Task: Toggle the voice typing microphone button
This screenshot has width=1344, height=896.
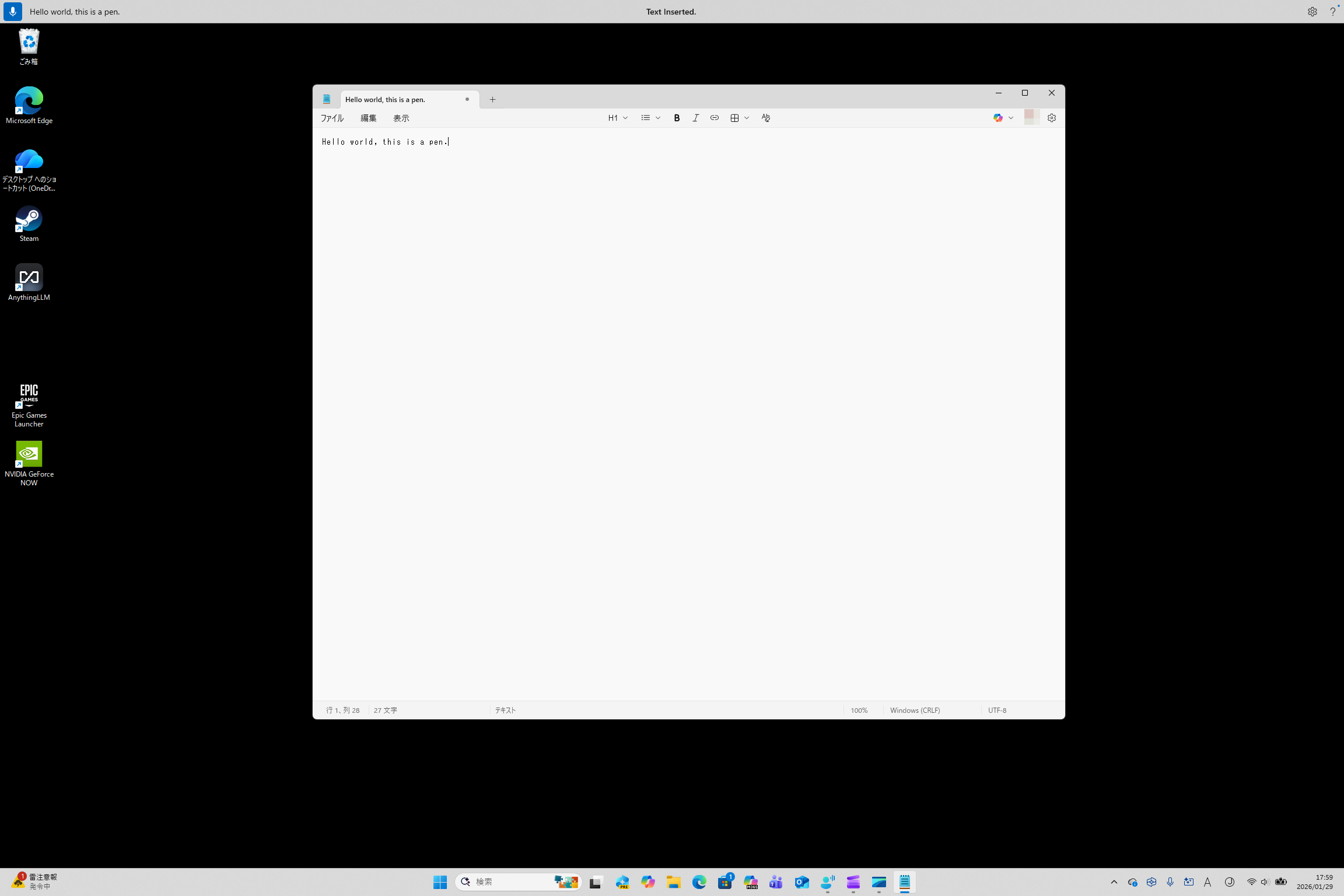Action: pyautogui.click(x=13, y=12)
